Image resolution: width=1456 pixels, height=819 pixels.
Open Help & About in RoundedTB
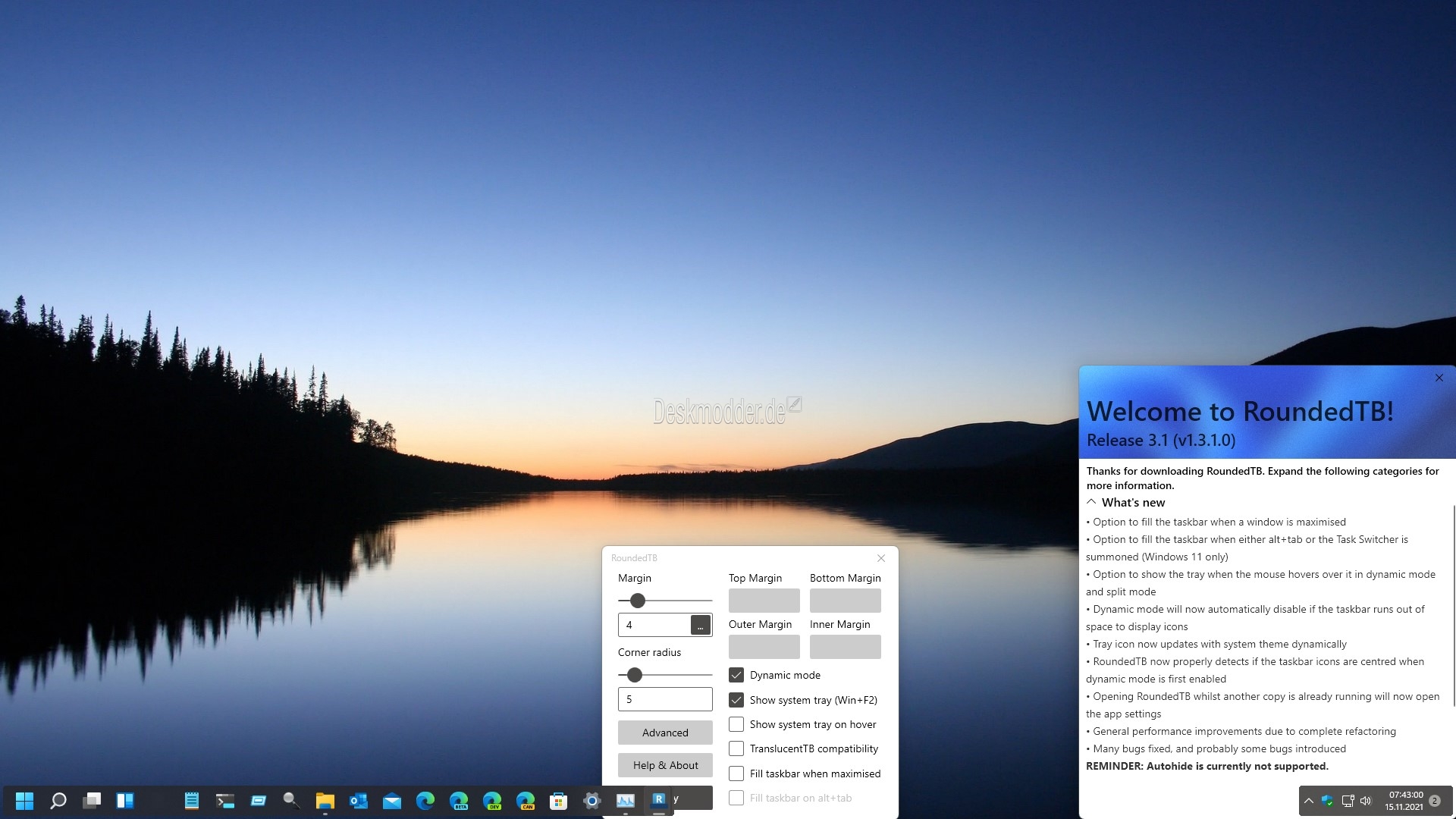(x=665, y=765)
